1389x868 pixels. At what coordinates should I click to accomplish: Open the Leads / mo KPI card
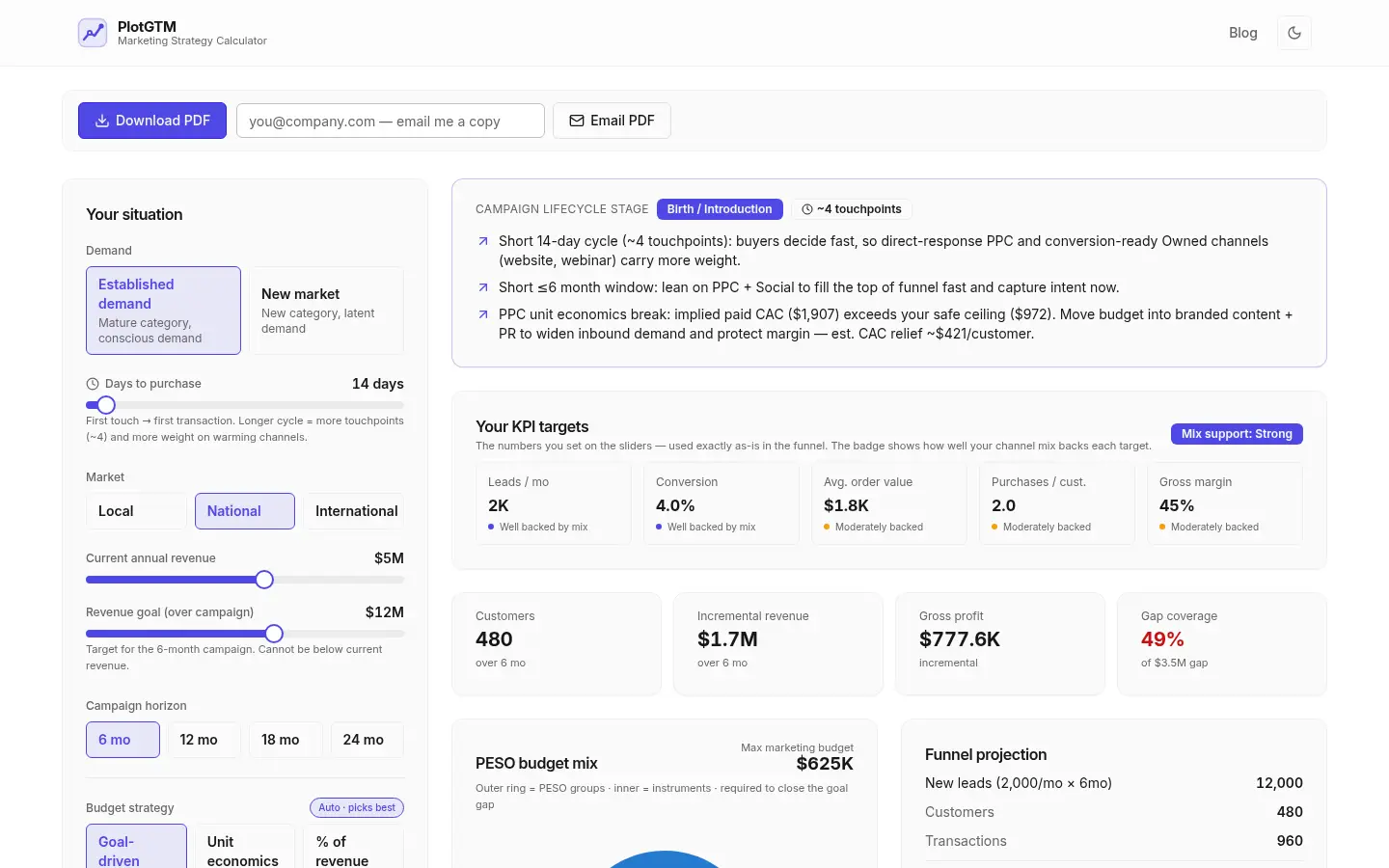554,503
